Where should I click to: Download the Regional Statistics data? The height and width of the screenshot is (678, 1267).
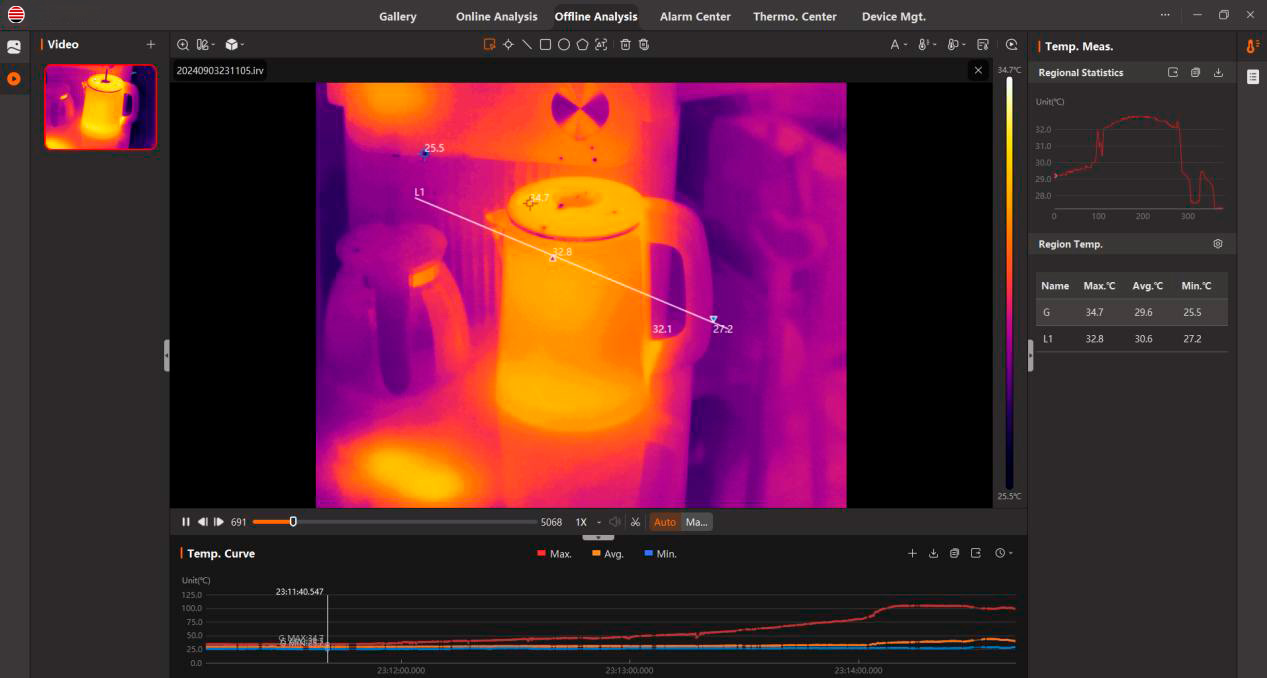(x=1218, y=72)
